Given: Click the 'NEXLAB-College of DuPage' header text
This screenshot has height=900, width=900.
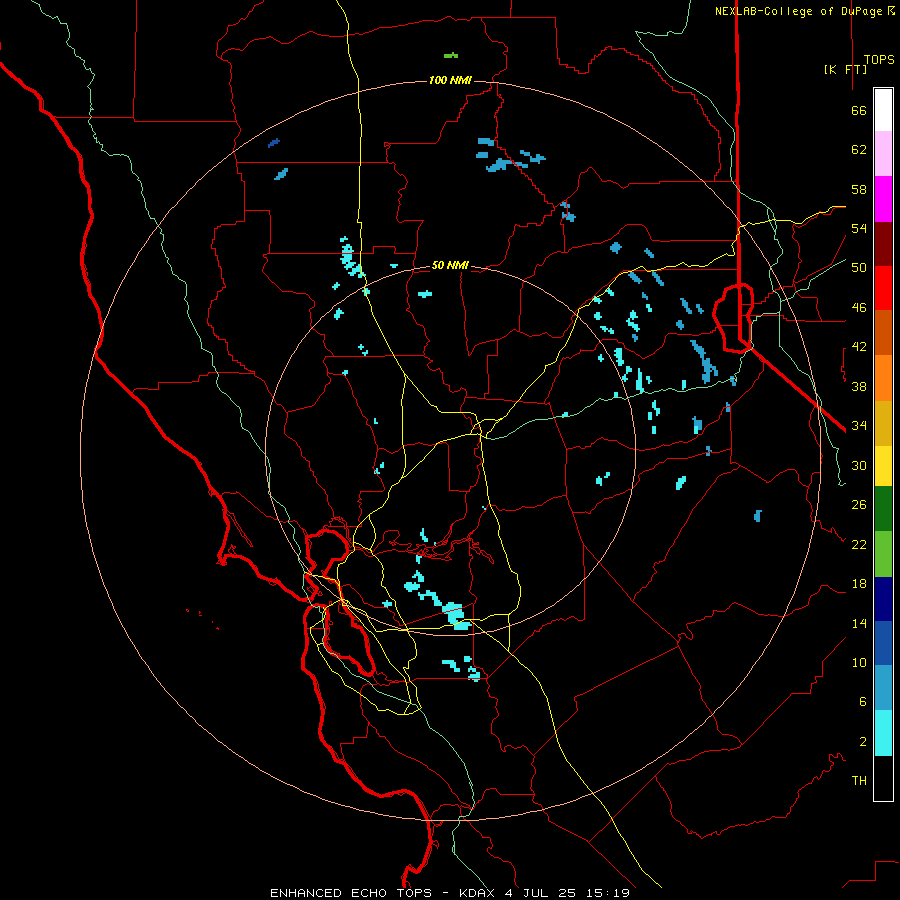Looking at the screenshot, I should tap(800, 11).
